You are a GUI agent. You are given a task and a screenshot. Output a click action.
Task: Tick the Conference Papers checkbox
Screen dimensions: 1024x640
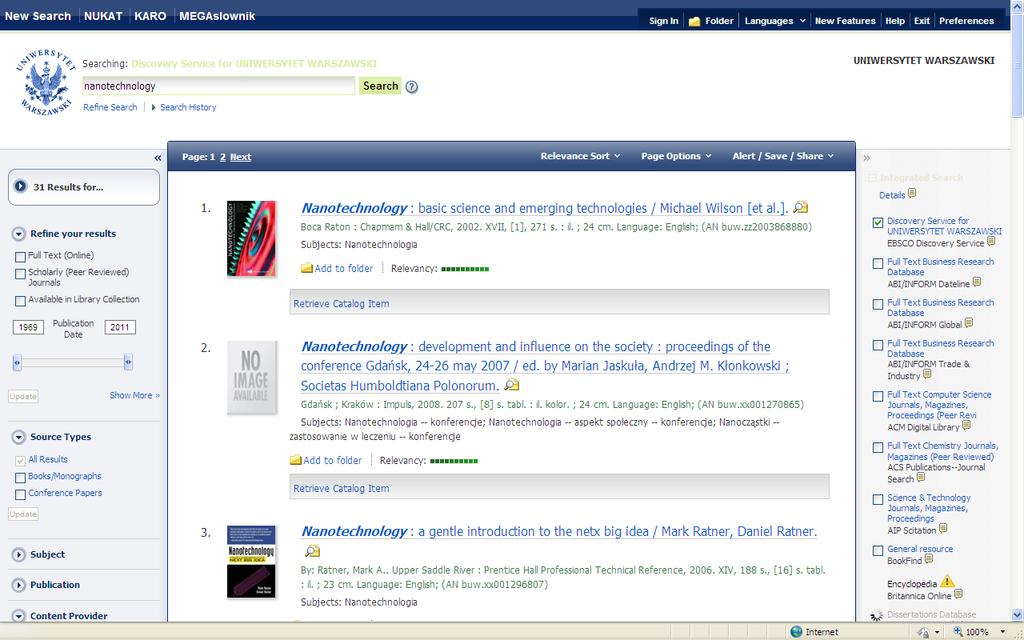pos(20,494)
